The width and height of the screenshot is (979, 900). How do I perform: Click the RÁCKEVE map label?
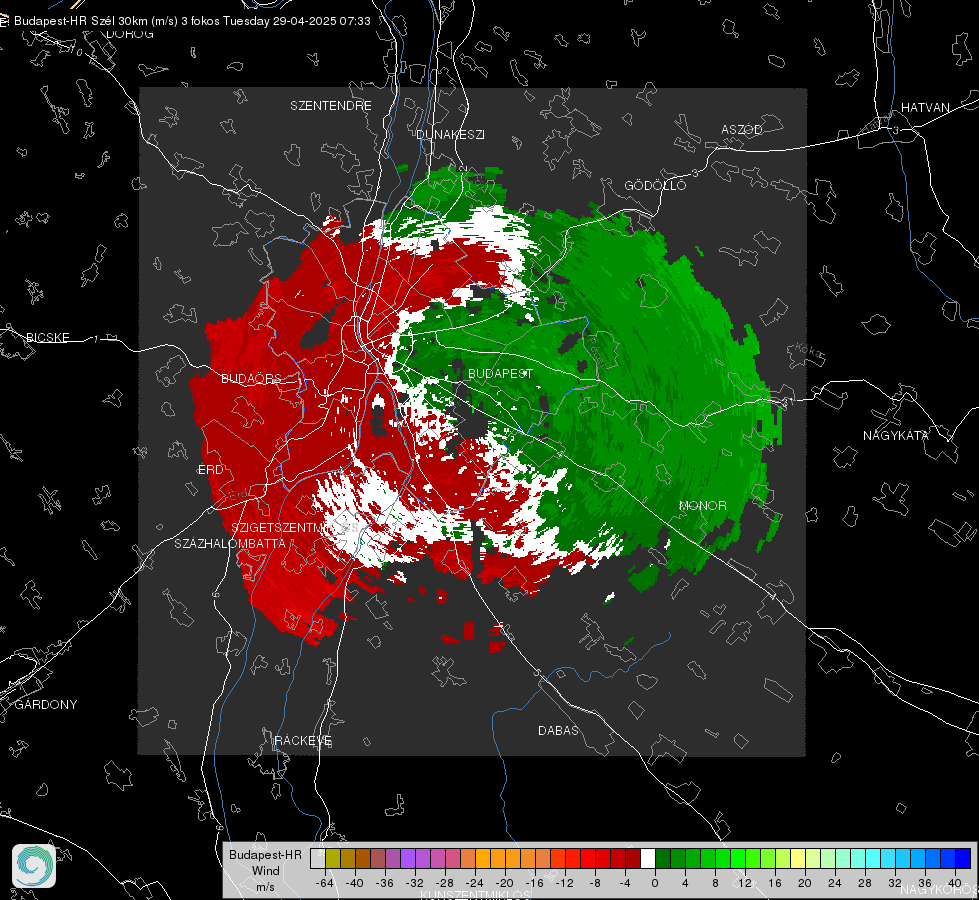303,740
